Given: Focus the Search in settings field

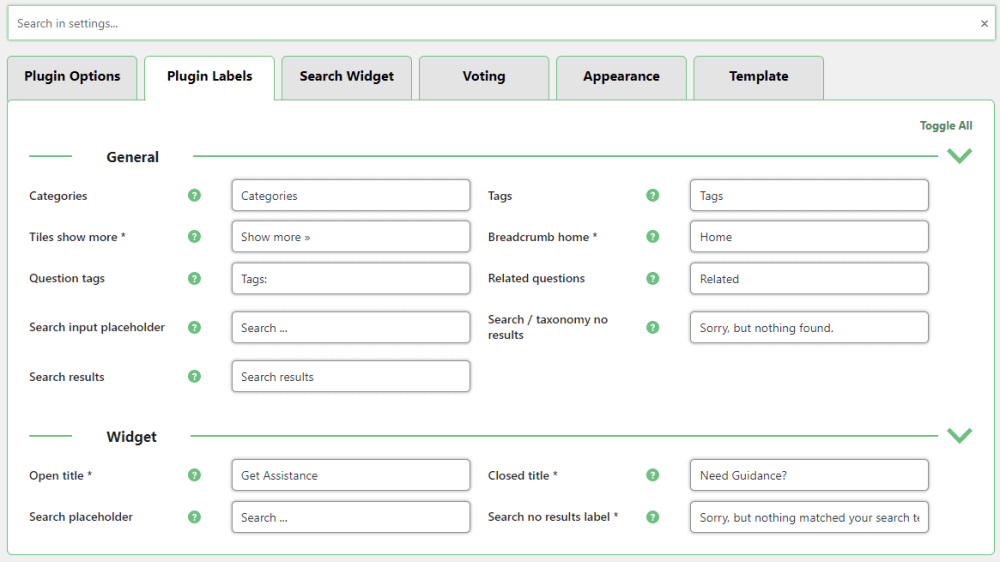Looking at the screenshot, I should 490,23.
